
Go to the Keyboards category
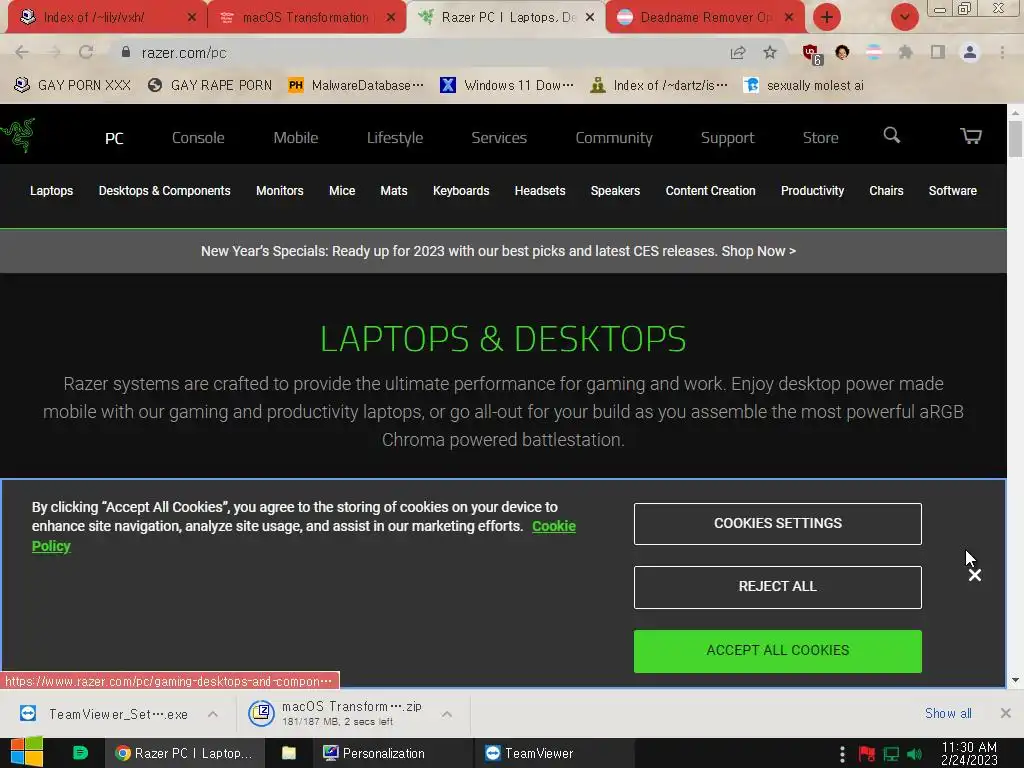pos(461,191)
